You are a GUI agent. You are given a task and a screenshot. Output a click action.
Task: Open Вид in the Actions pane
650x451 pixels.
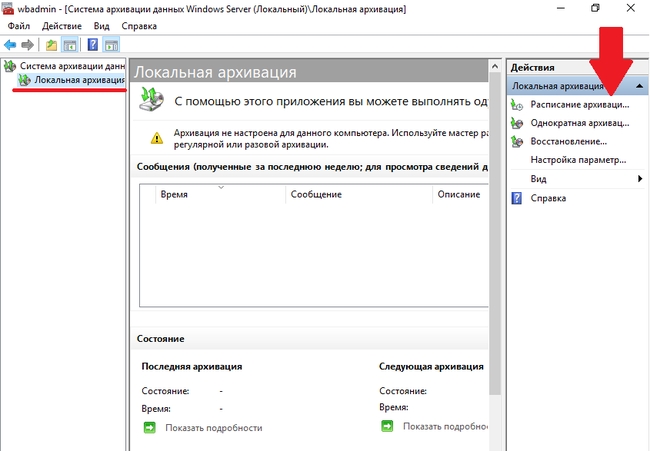point(538,179)
